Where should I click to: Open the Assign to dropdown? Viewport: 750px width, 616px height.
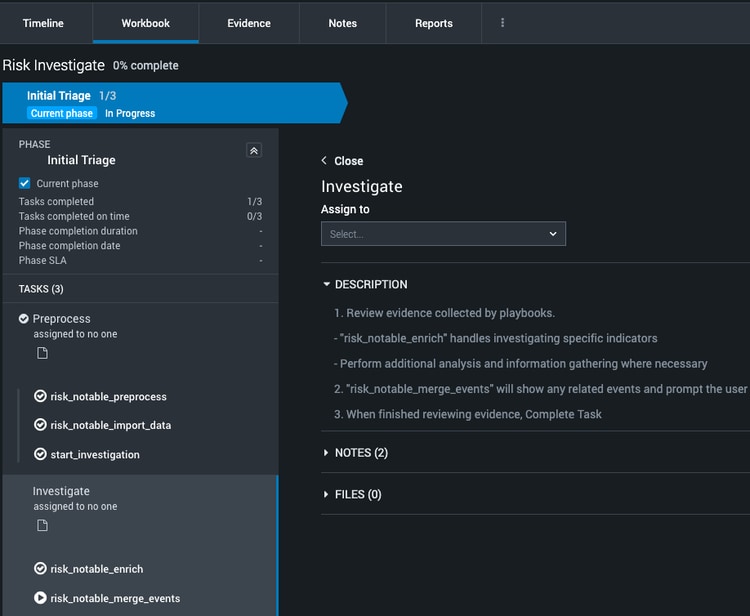[443, 234]
